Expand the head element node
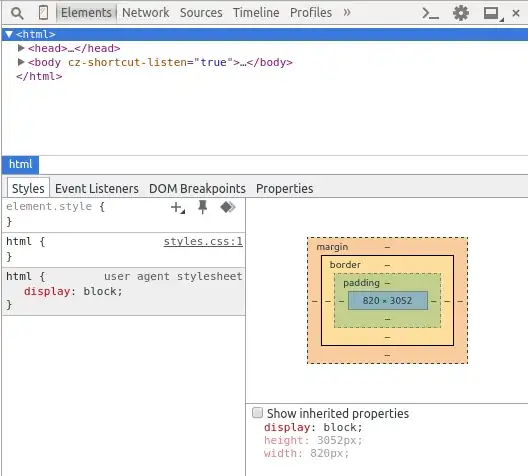Screen dimensions: 528x476 [21, 48]
